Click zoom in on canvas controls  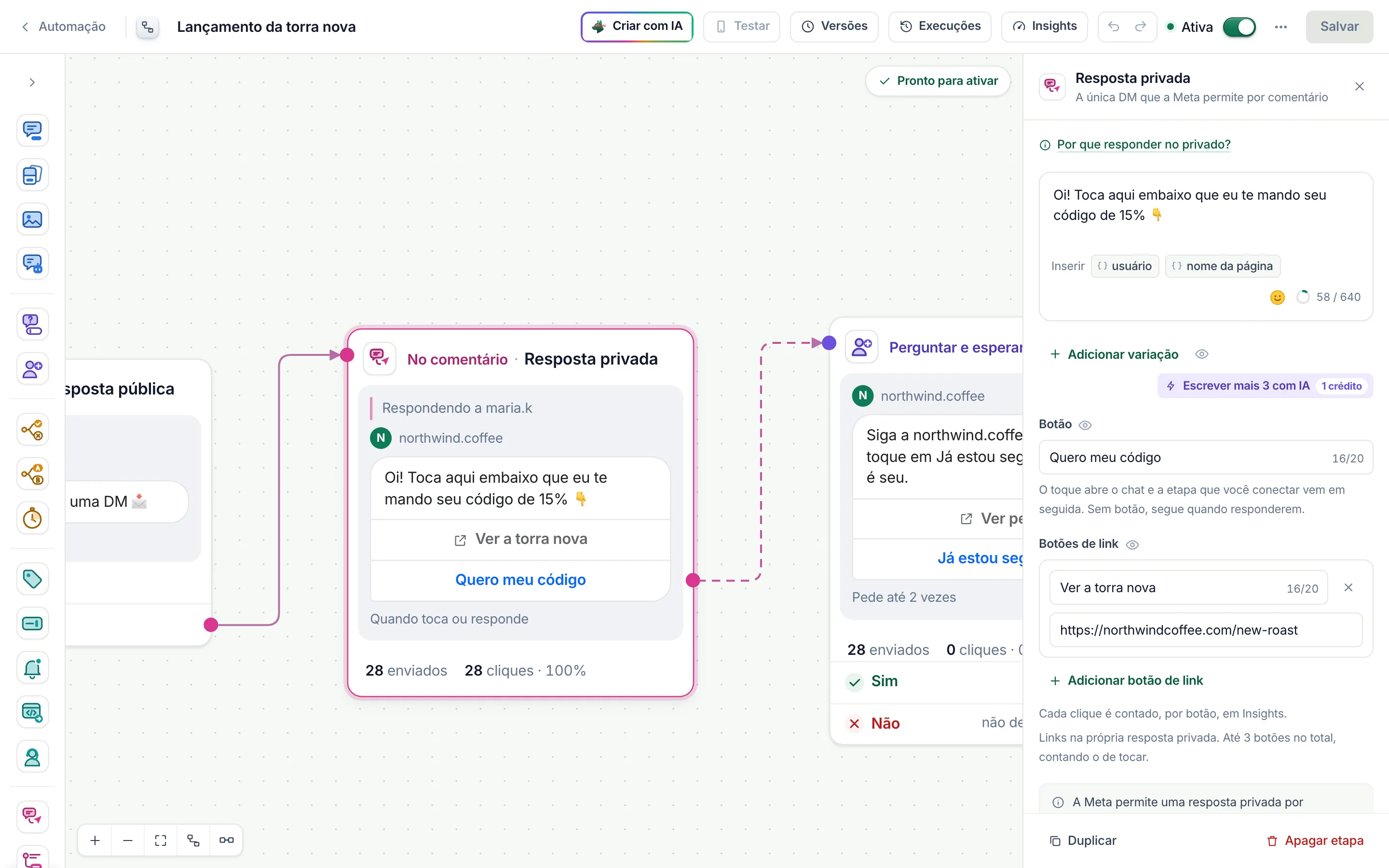click(x=95, y=840)
